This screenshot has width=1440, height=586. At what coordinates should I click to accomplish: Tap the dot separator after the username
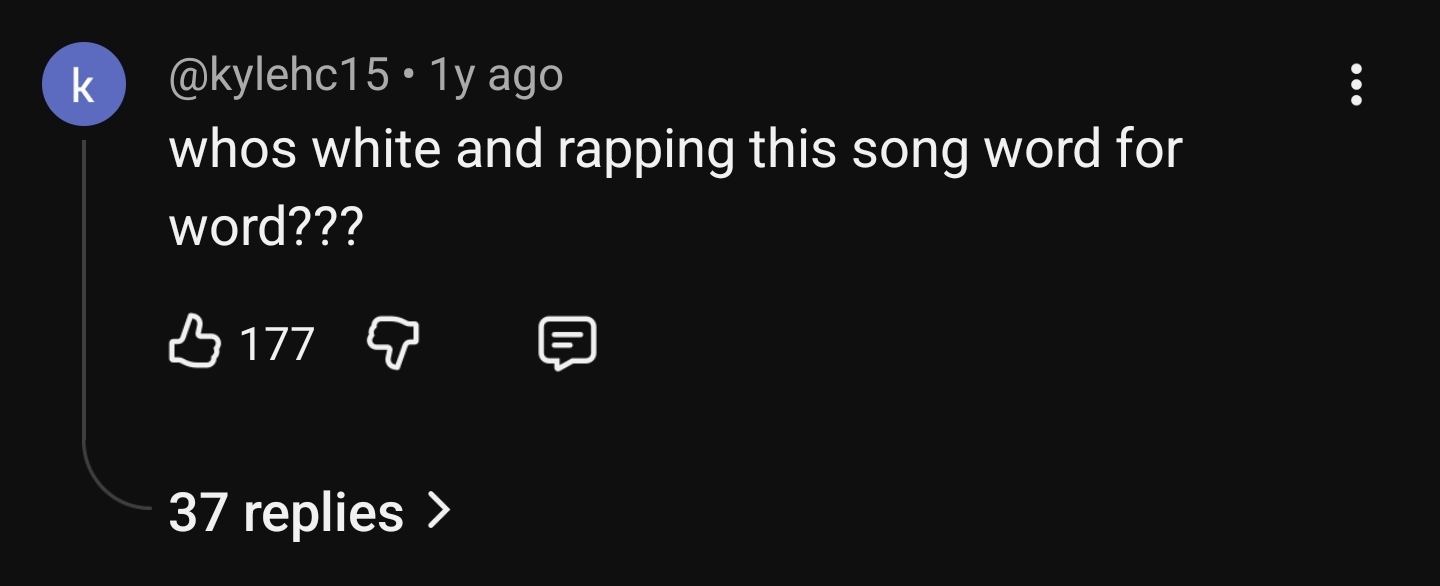point(409,77)
